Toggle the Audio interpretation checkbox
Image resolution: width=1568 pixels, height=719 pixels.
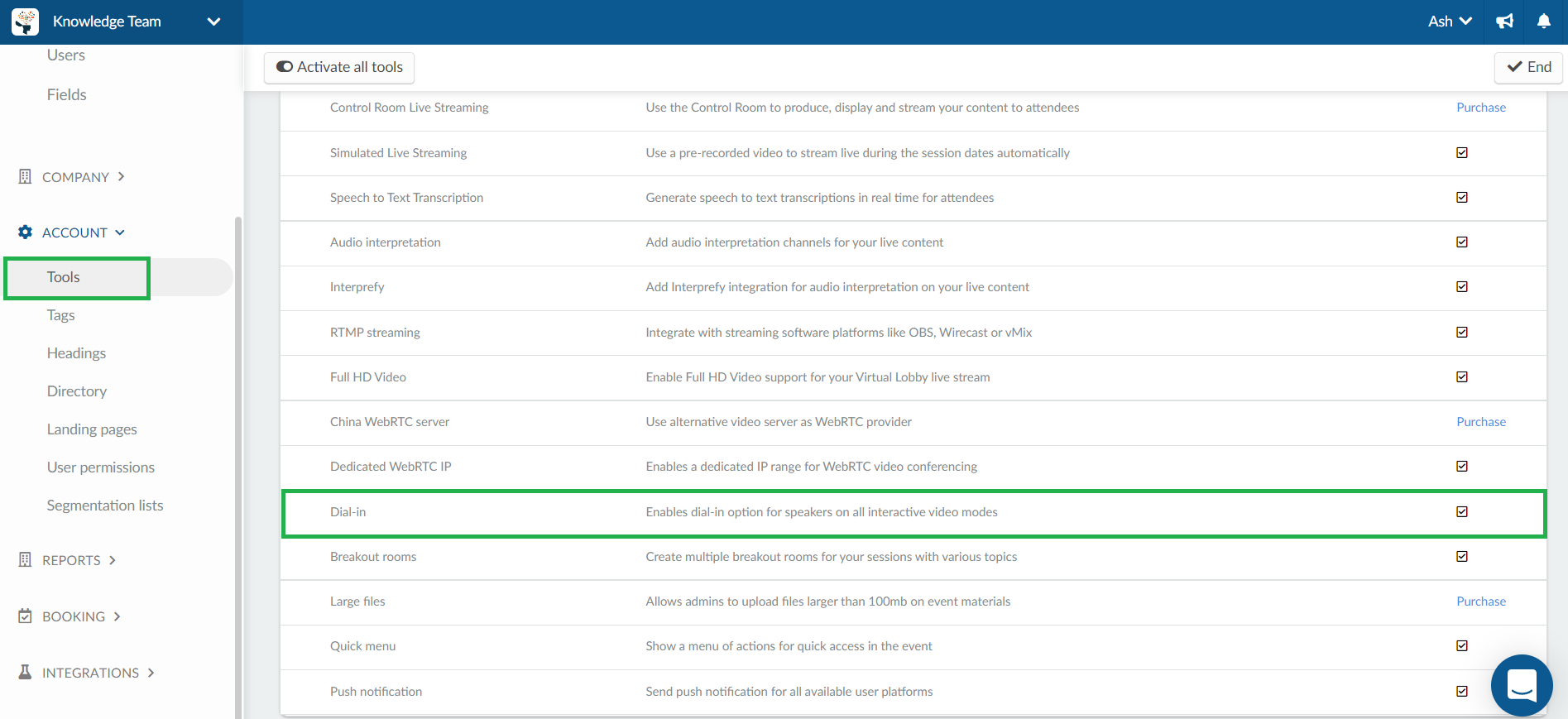(1462, 242)
